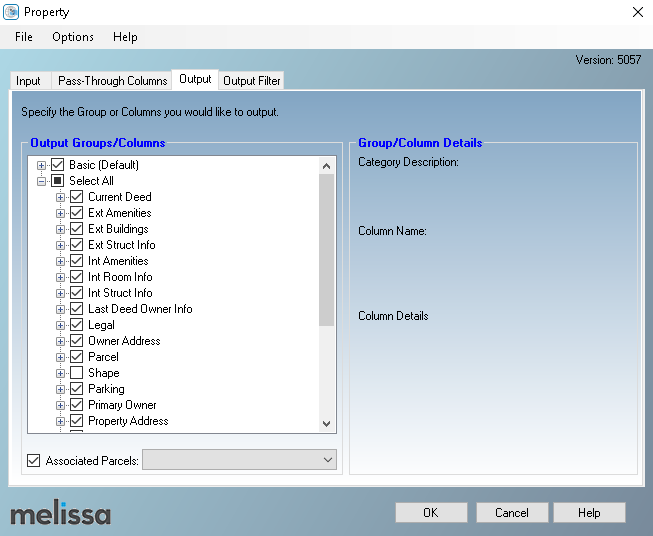Uncheck the Current Deed checkbox
The width and height of the screenshot is (653, 536).
pyautogui.click(x=76, y=197)
